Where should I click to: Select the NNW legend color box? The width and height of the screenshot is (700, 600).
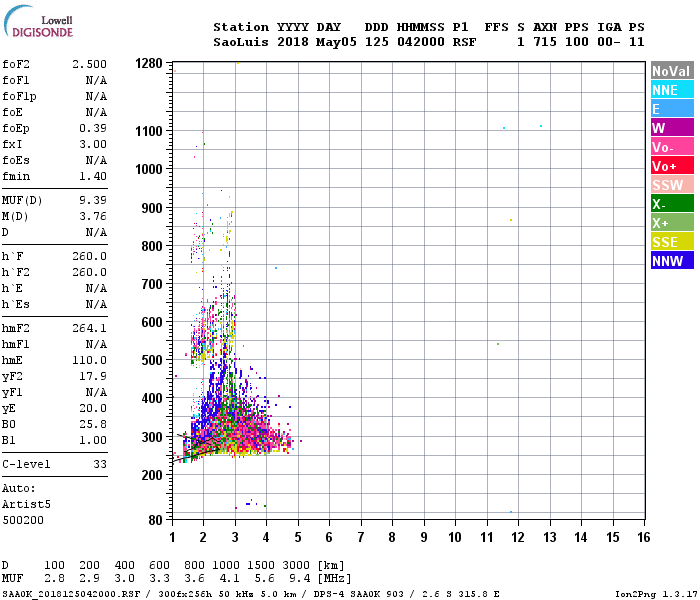(x=672, y=261)
